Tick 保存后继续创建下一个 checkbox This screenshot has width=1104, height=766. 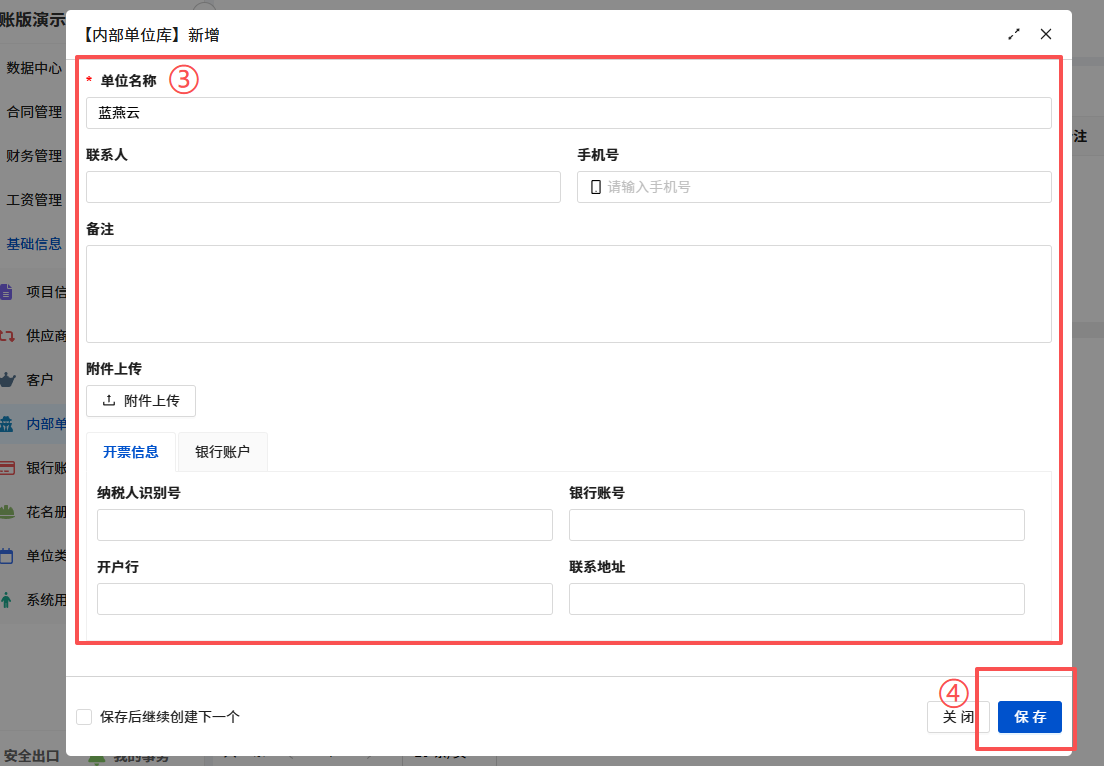84,717
